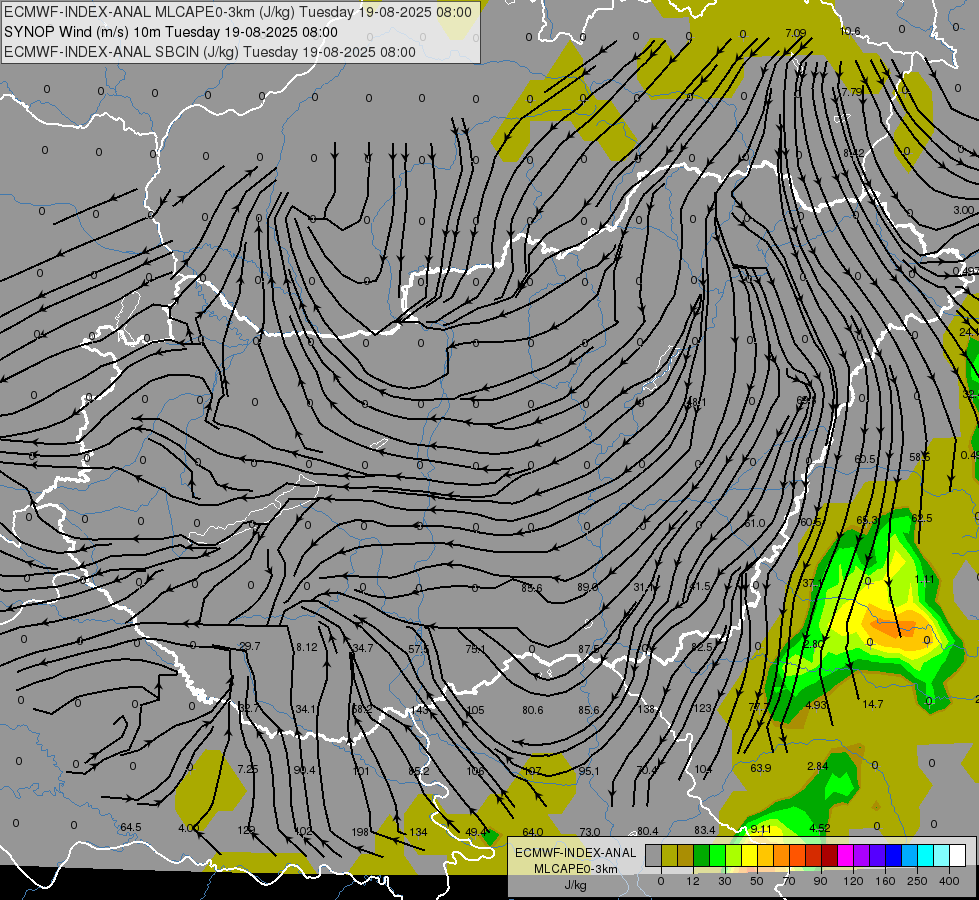Click the 123 value on the map
Image resolution: width=979 pixels, height=900 pixels.
[702, 708]
